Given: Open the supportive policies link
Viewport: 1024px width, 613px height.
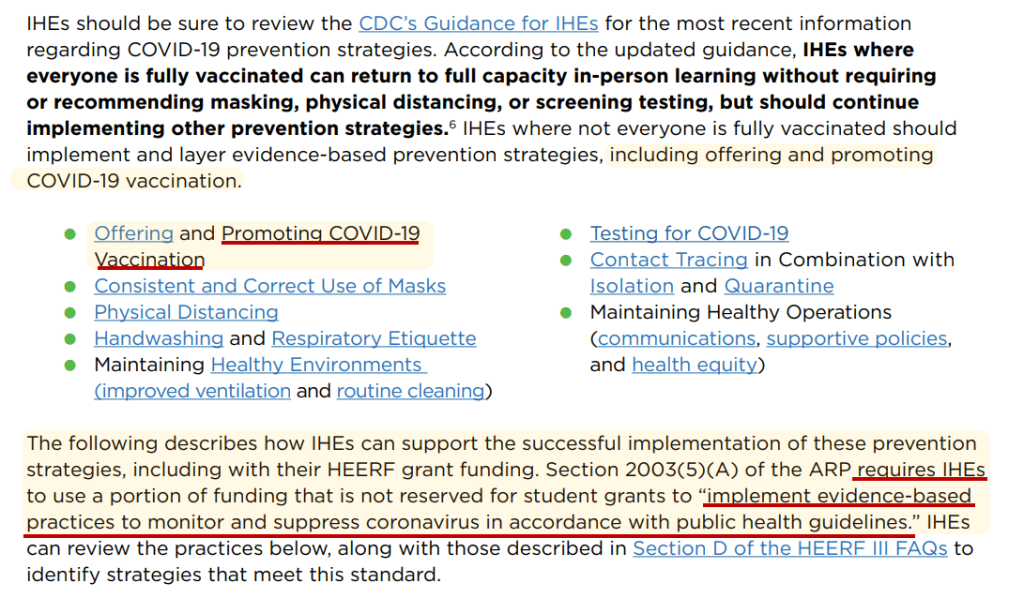Looking at the screenshot, I should 857,338.
